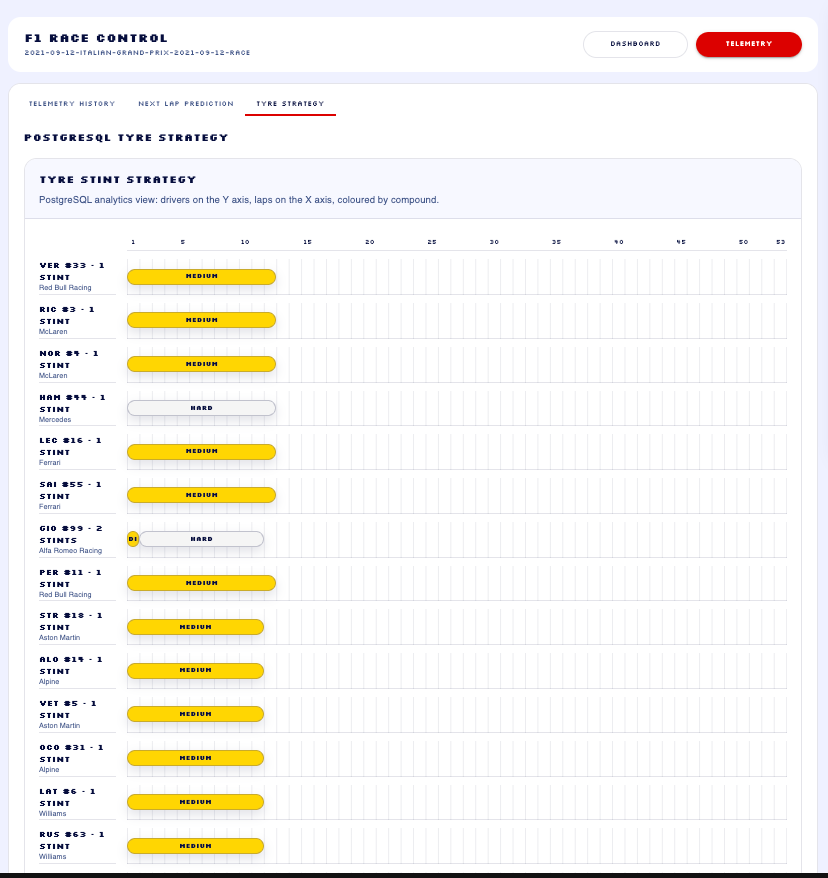
Task: Switch to the Telemetry History tab
Action: (72, 104)
